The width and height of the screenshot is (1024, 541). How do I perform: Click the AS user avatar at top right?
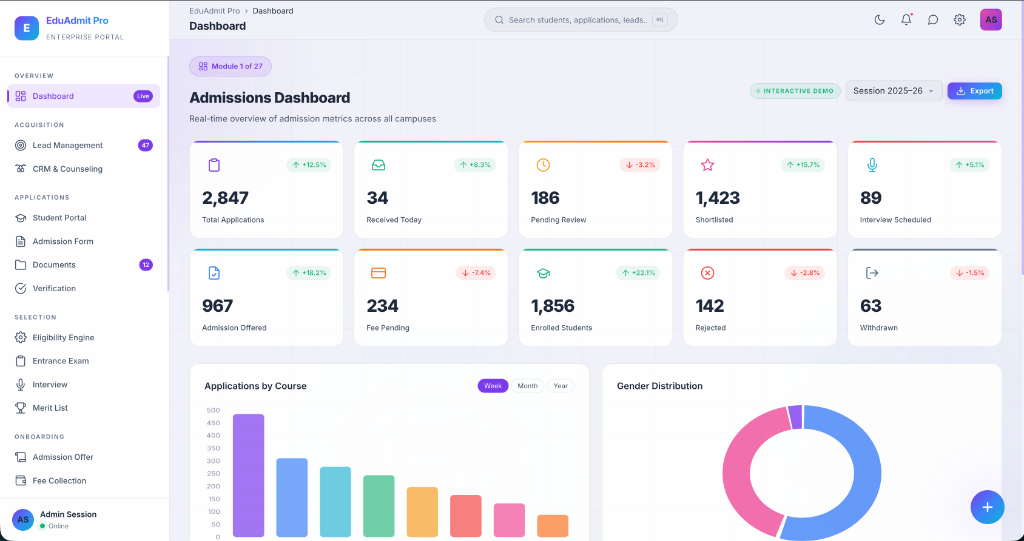(991, 20)
